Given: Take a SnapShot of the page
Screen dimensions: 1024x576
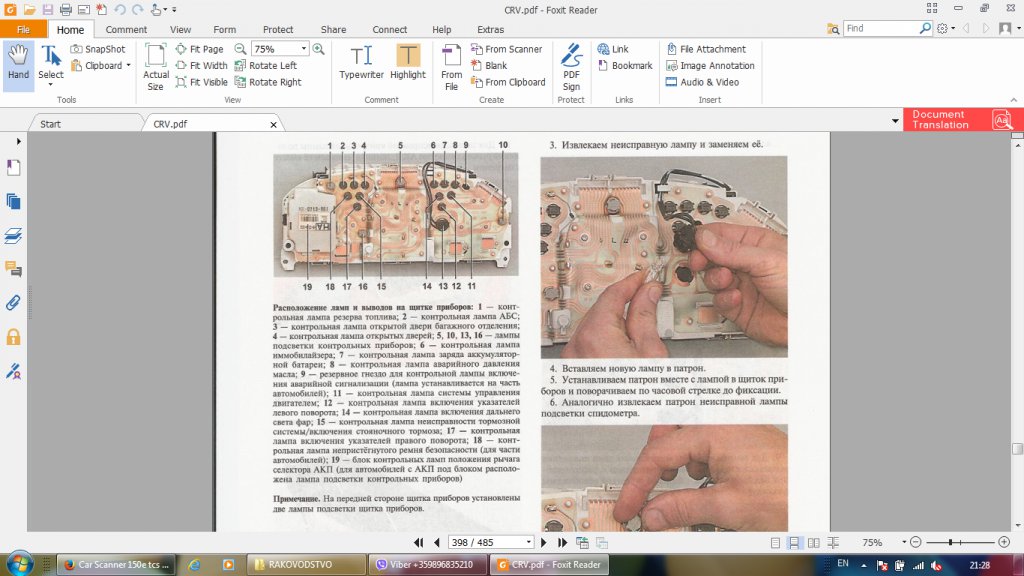Looking at the screenshot, I should pos(97,49).
